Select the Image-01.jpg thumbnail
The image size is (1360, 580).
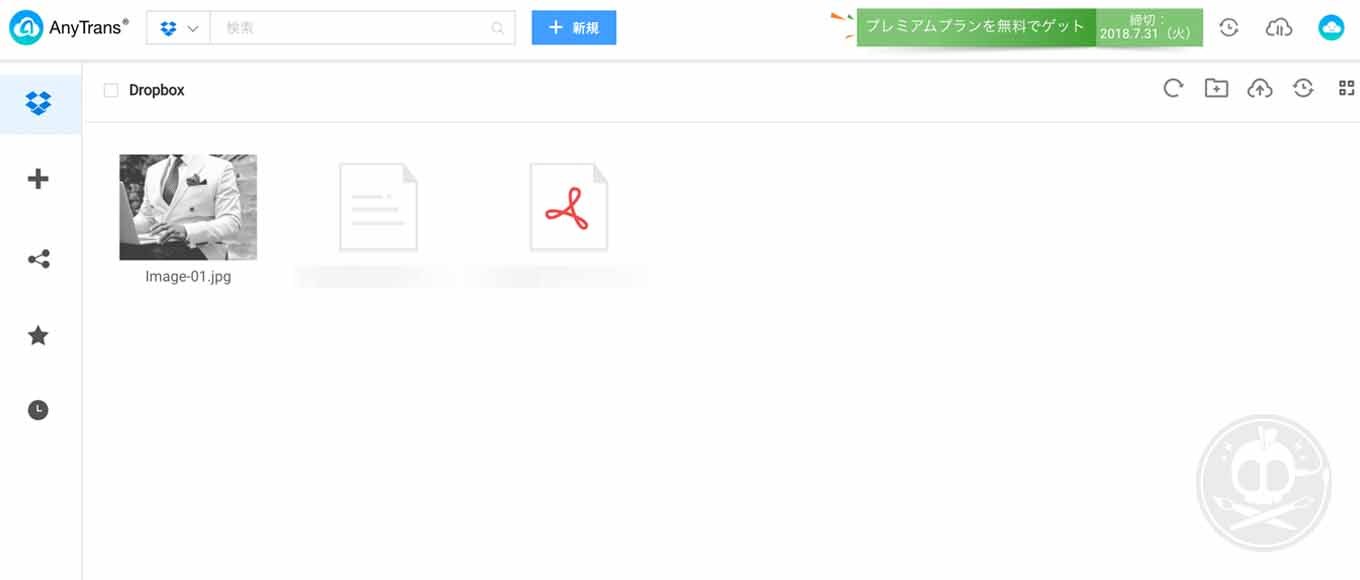tap(188, 207)
